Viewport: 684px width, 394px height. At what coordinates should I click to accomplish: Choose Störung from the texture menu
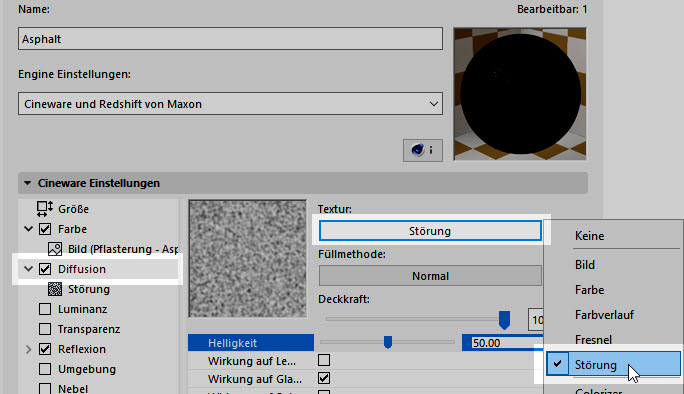point(613,364)
